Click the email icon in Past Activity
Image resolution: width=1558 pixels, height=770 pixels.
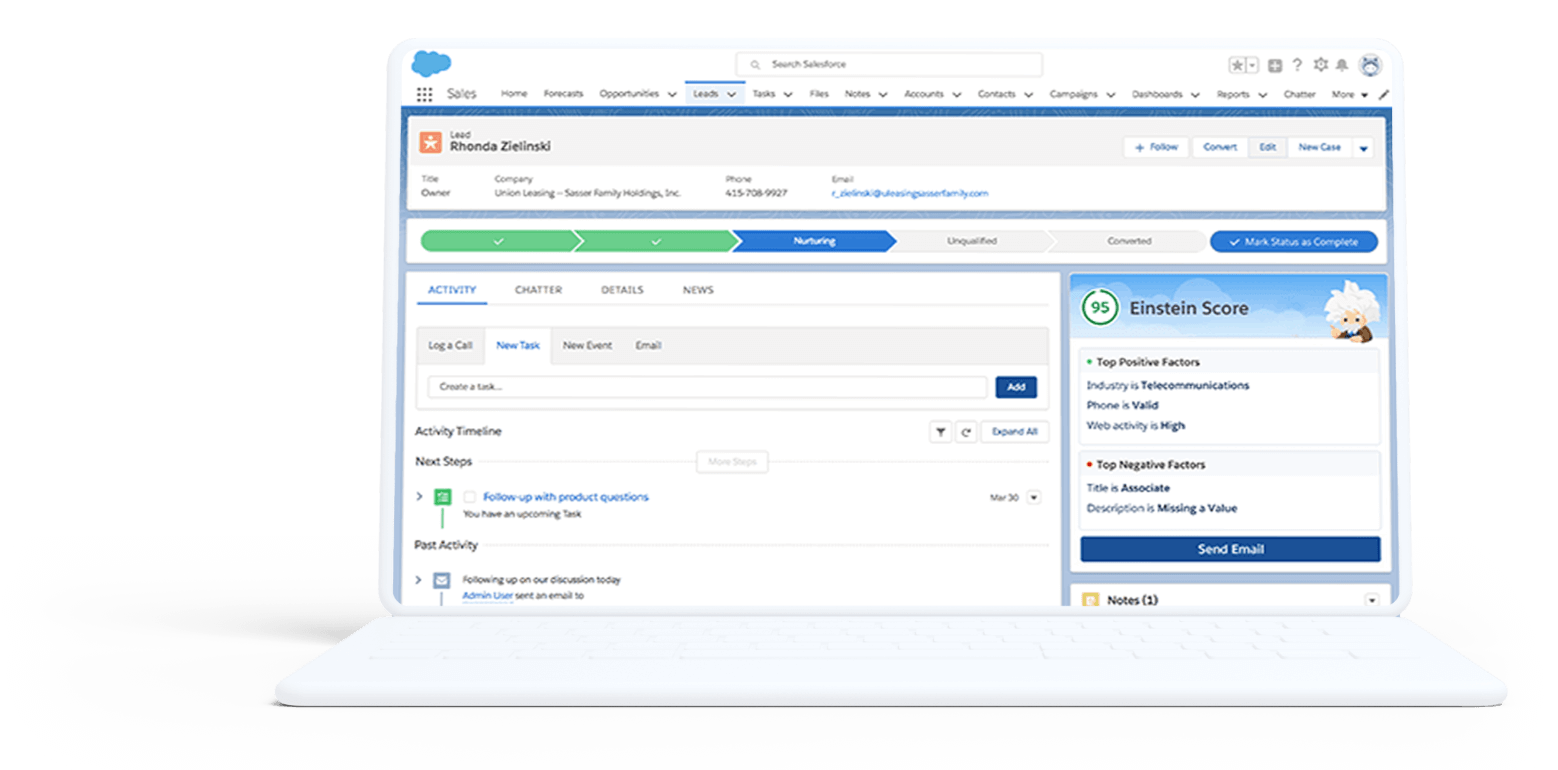[442, 580]
